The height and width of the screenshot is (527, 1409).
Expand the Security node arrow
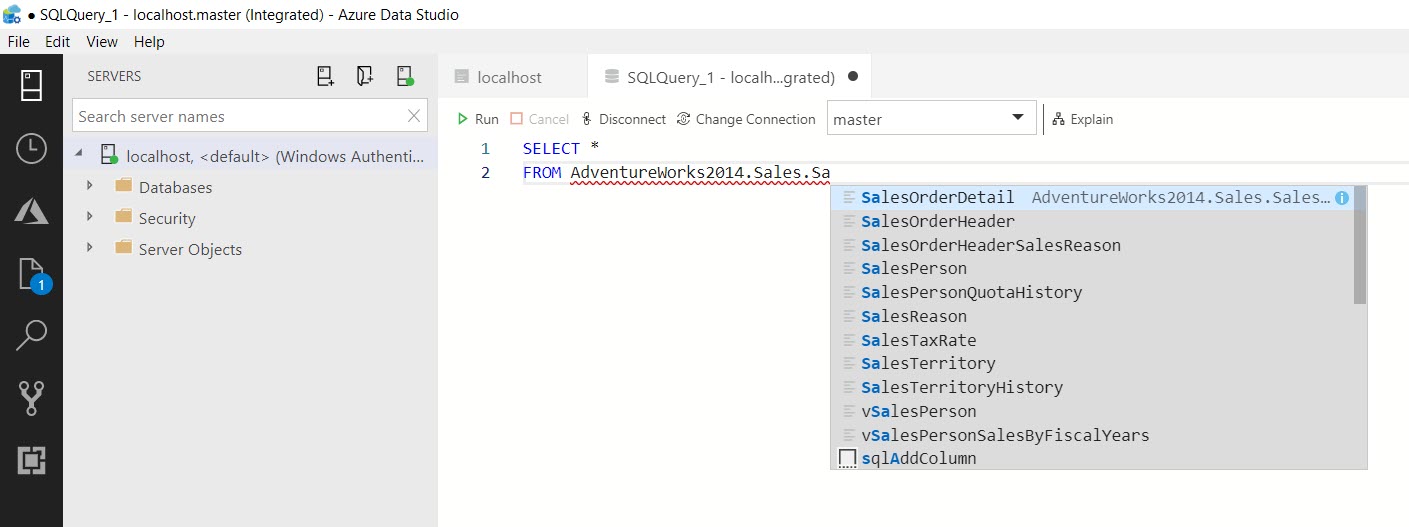pos(90,217)
